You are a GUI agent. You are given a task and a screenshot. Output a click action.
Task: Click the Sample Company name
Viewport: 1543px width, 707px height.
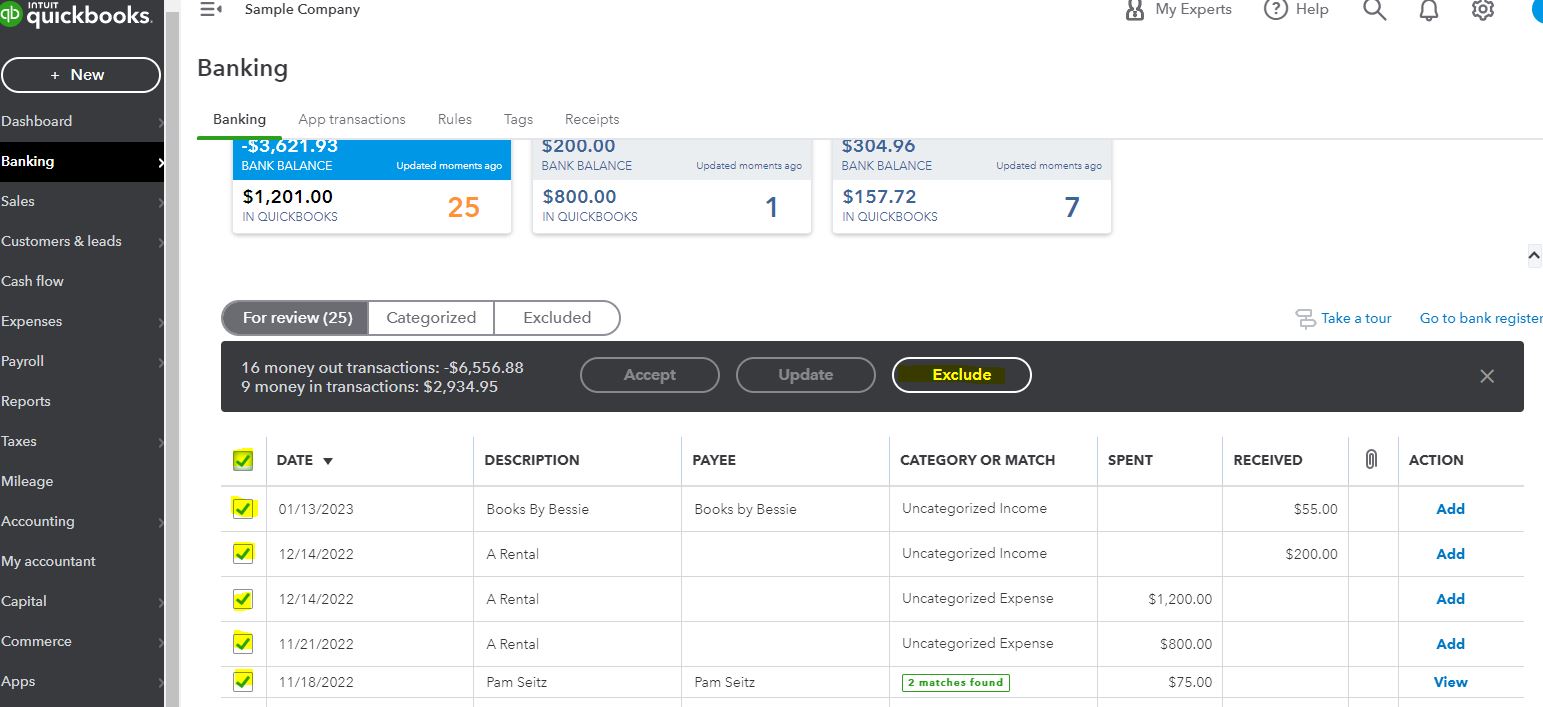[302, 9]
